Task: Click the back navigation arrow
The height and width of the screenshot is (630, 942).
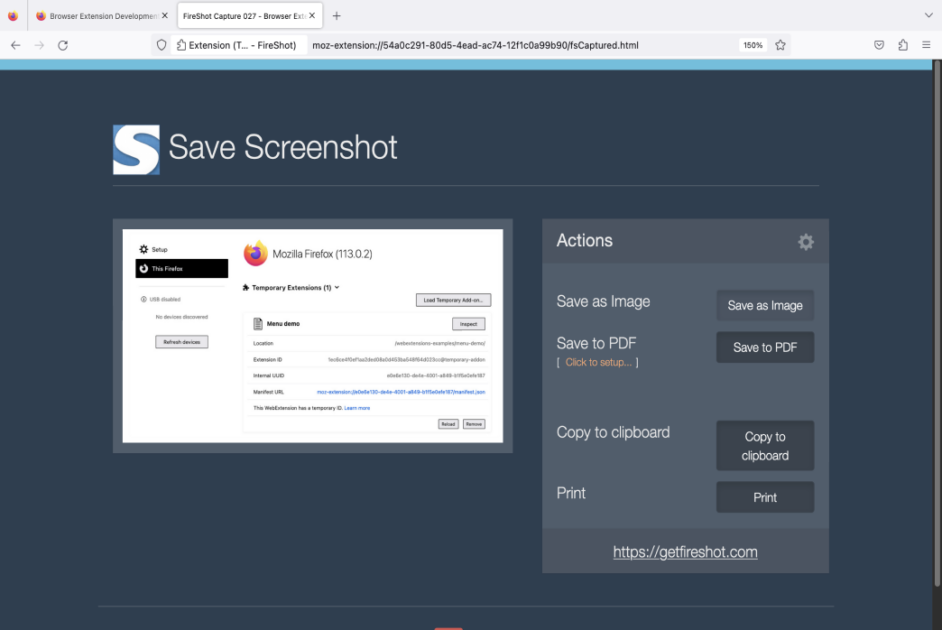Action: point(14,45)
